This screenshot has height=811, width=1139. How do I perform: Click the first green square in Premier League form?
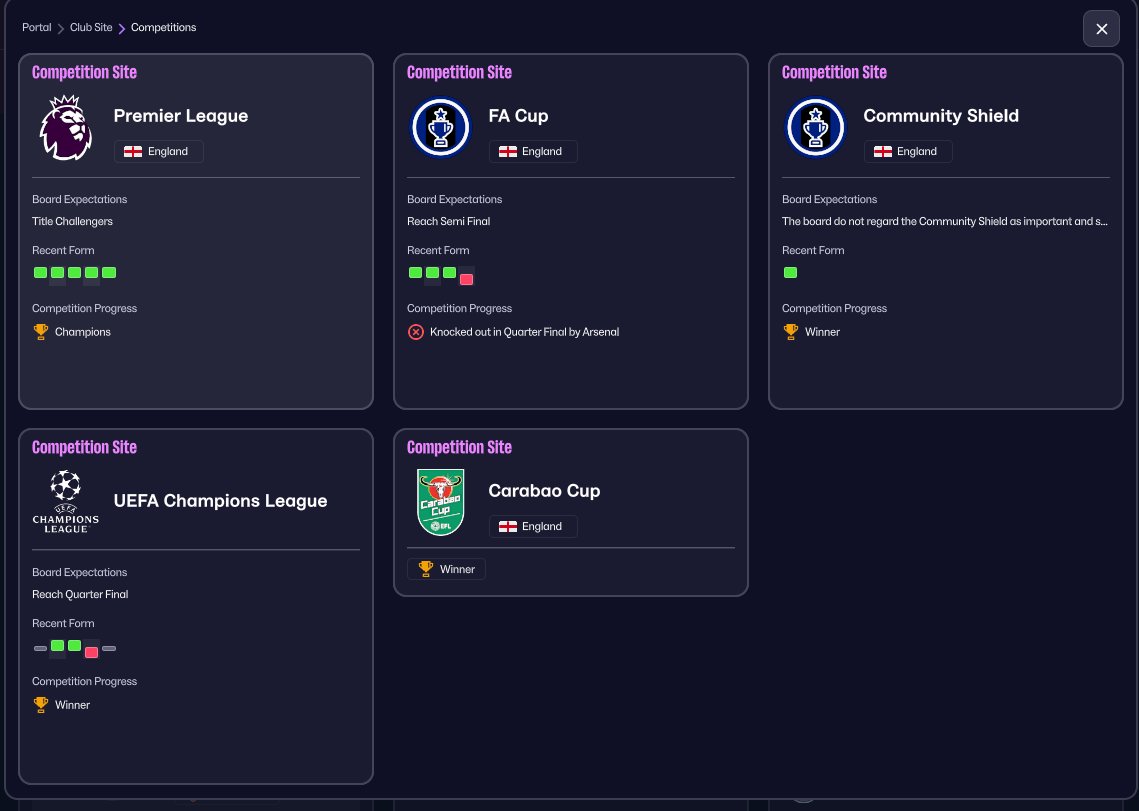[41, 273]
